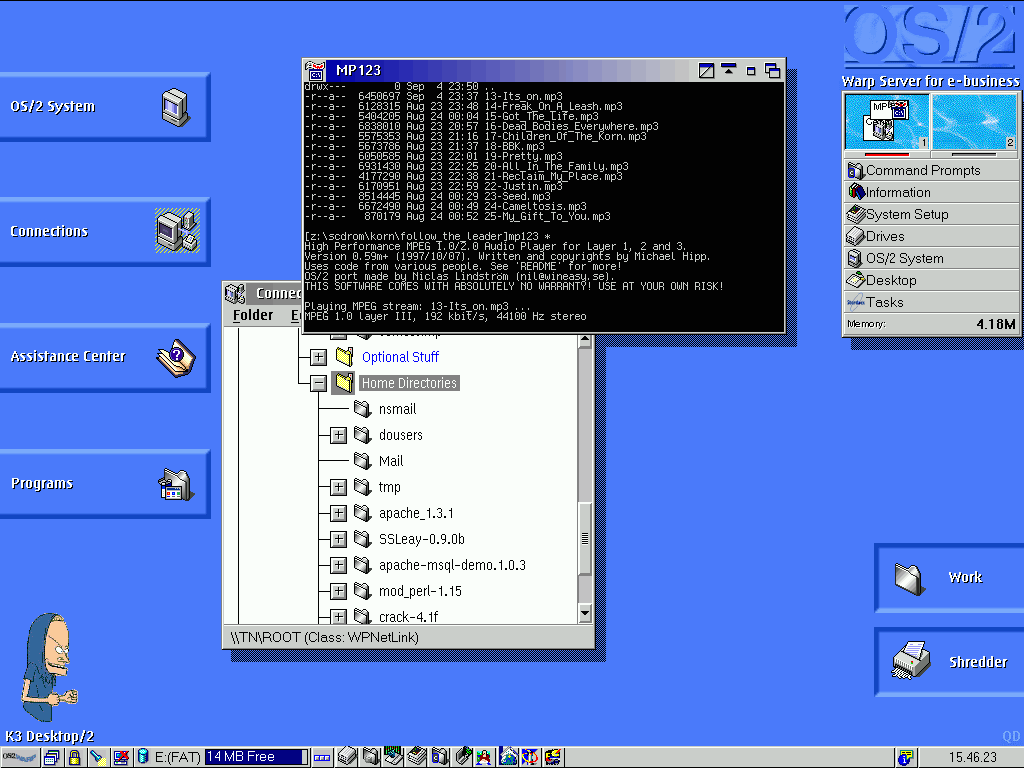Screen dimensions: 1024x768
Task: Open the Connections window system menu icon
Action: coord(235,294)
